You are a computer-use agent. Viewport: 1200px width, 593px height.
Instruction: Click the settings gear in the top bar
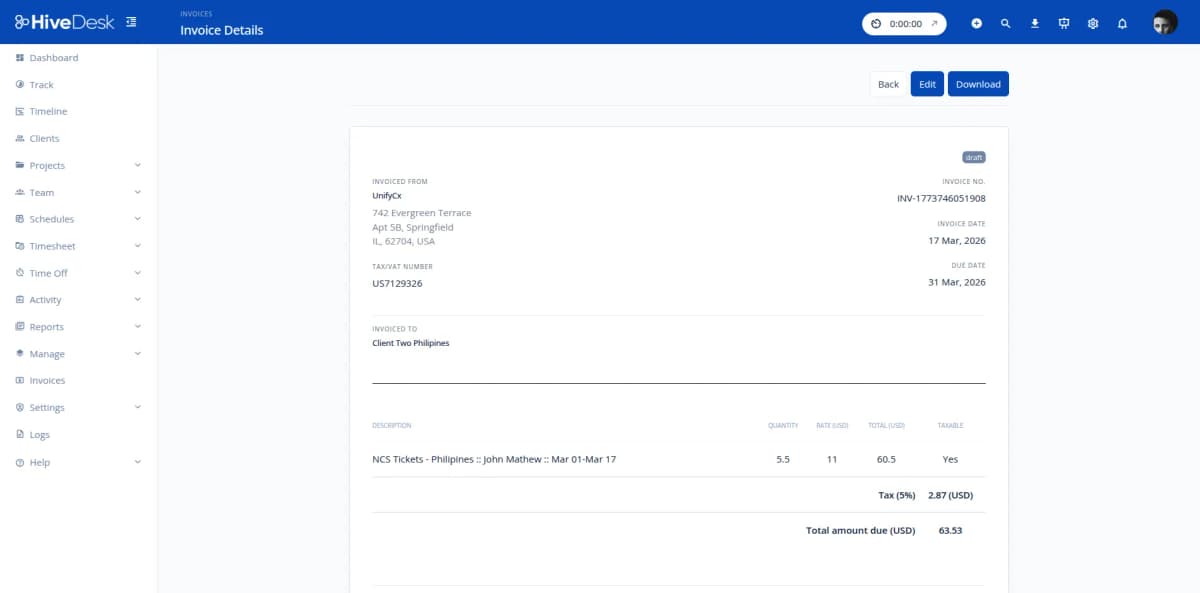pyautogui.click(x=1092, y=22)
